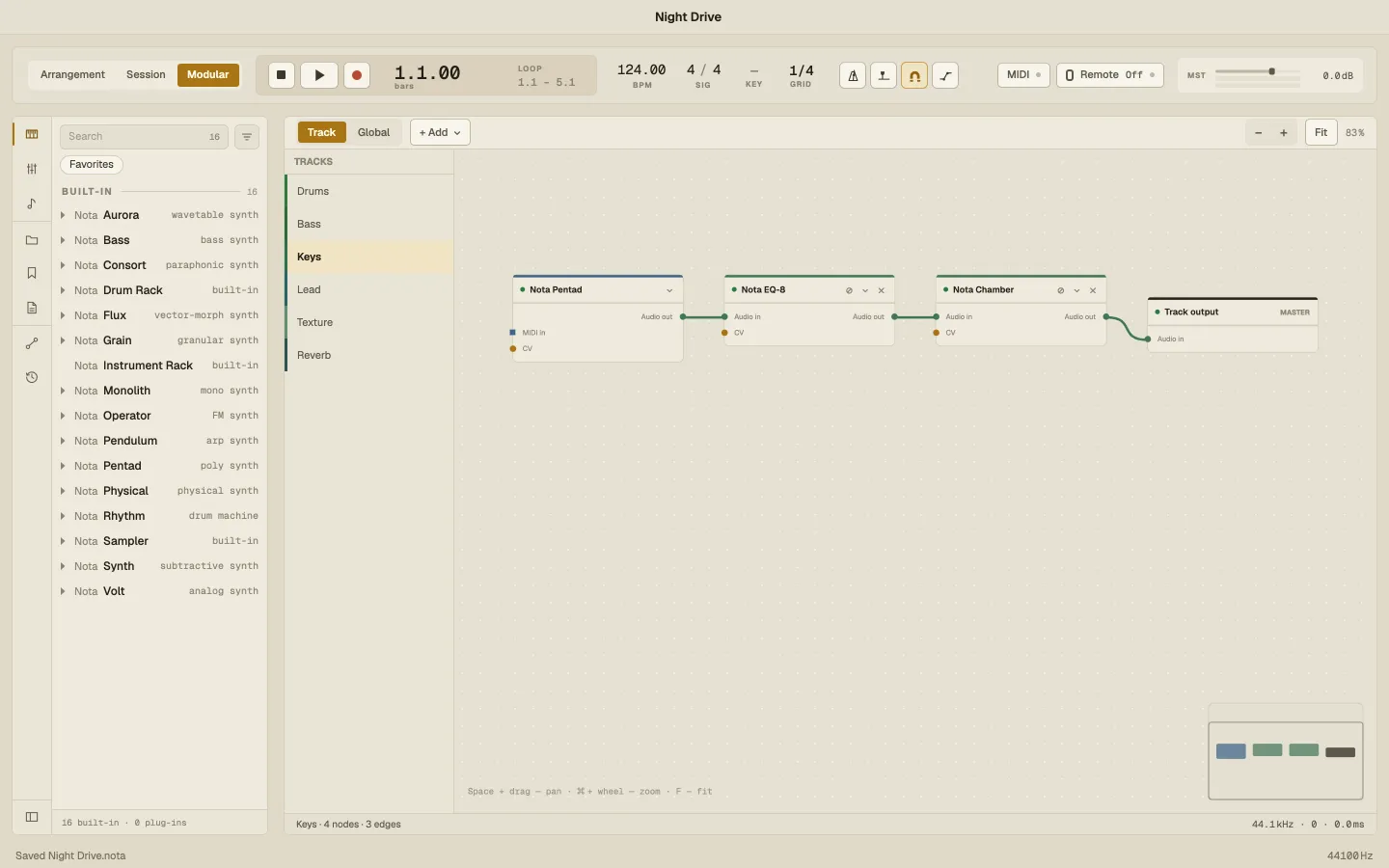Select the Drums track
This screenshot has width=1389, height=868.
point(369,191)
